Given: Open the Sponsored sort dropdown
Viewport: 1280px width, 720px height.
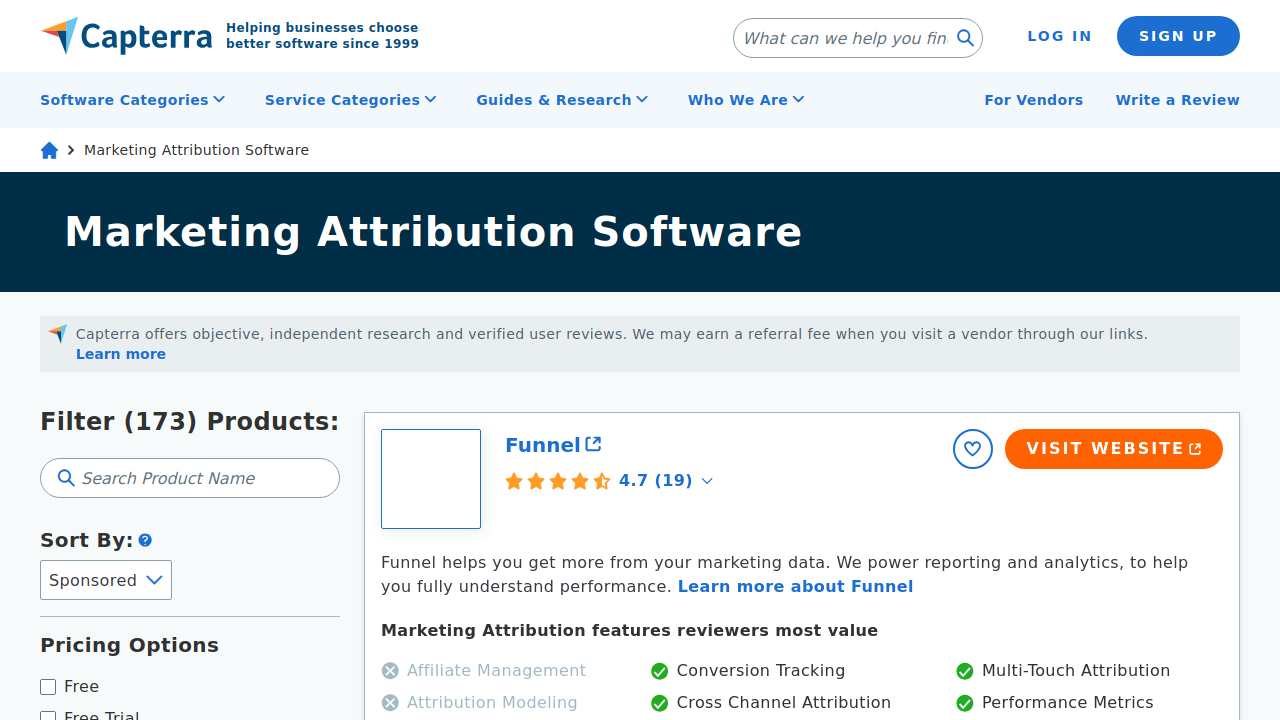Looking at the screenshot, I should point(106,580).
